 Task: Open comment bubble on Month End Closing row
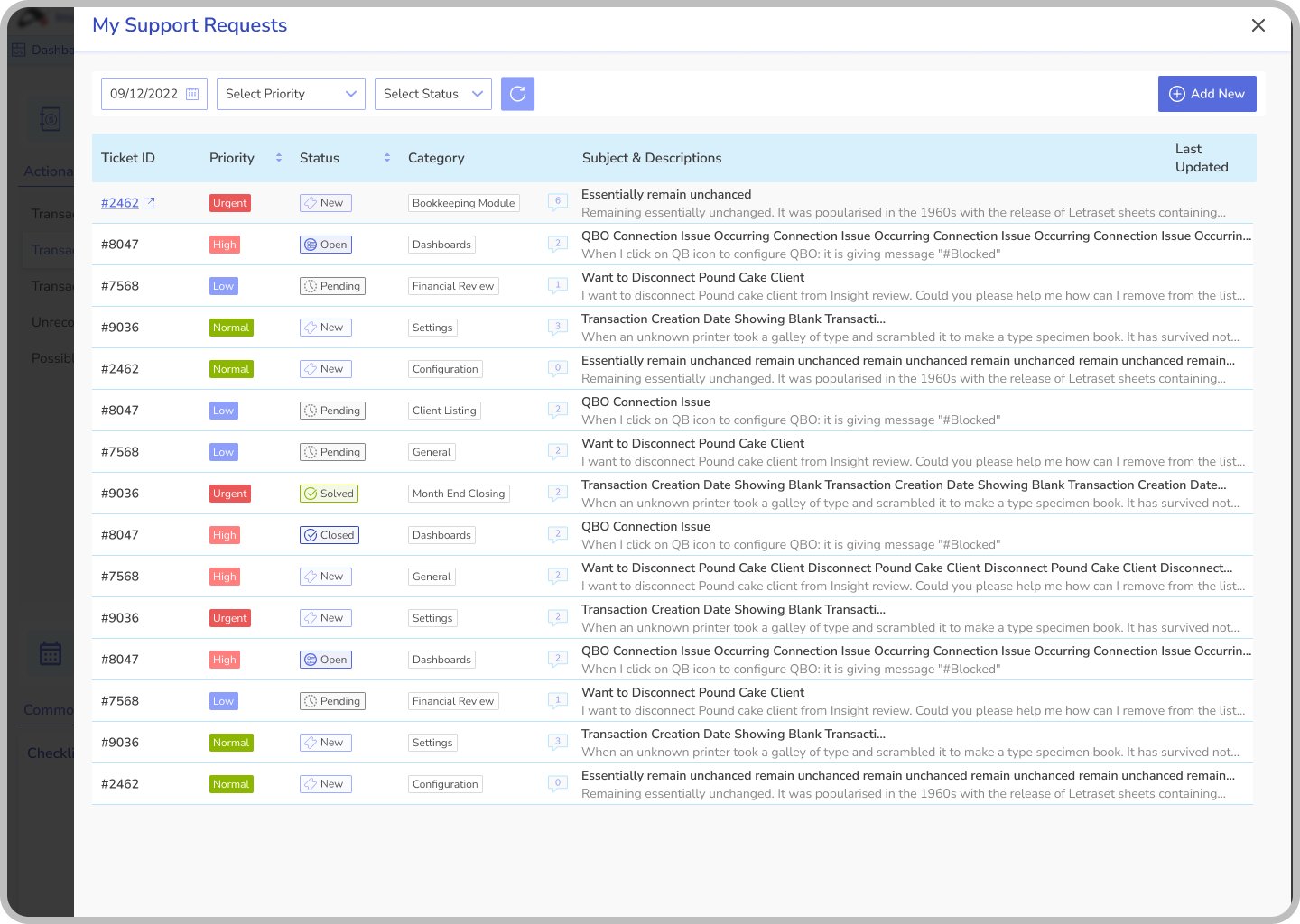click(x=558, y=494)
